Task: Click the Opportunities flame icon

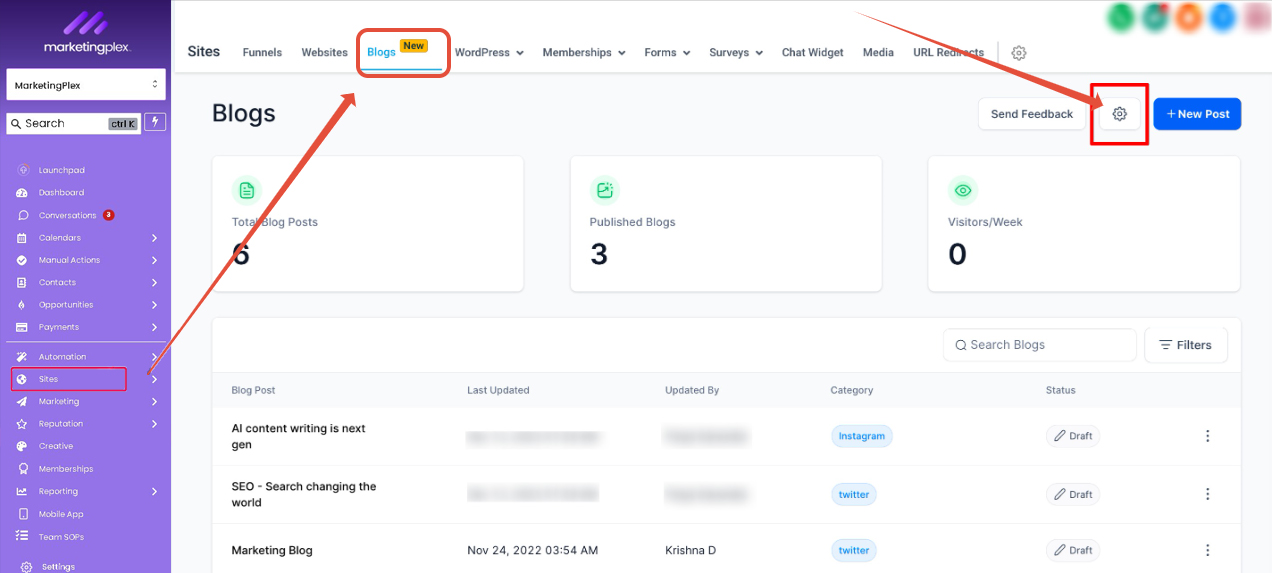Action: tap(22, 305)
